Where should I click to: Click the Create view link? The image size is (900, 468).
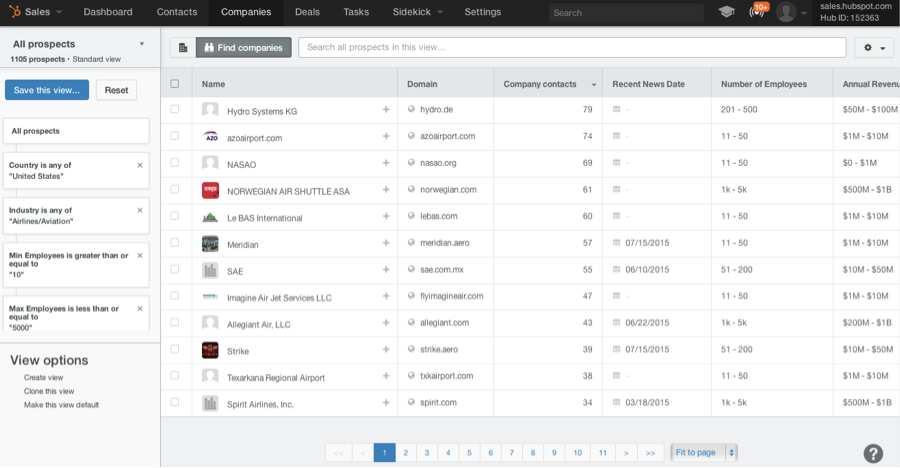tap(44, 378)
